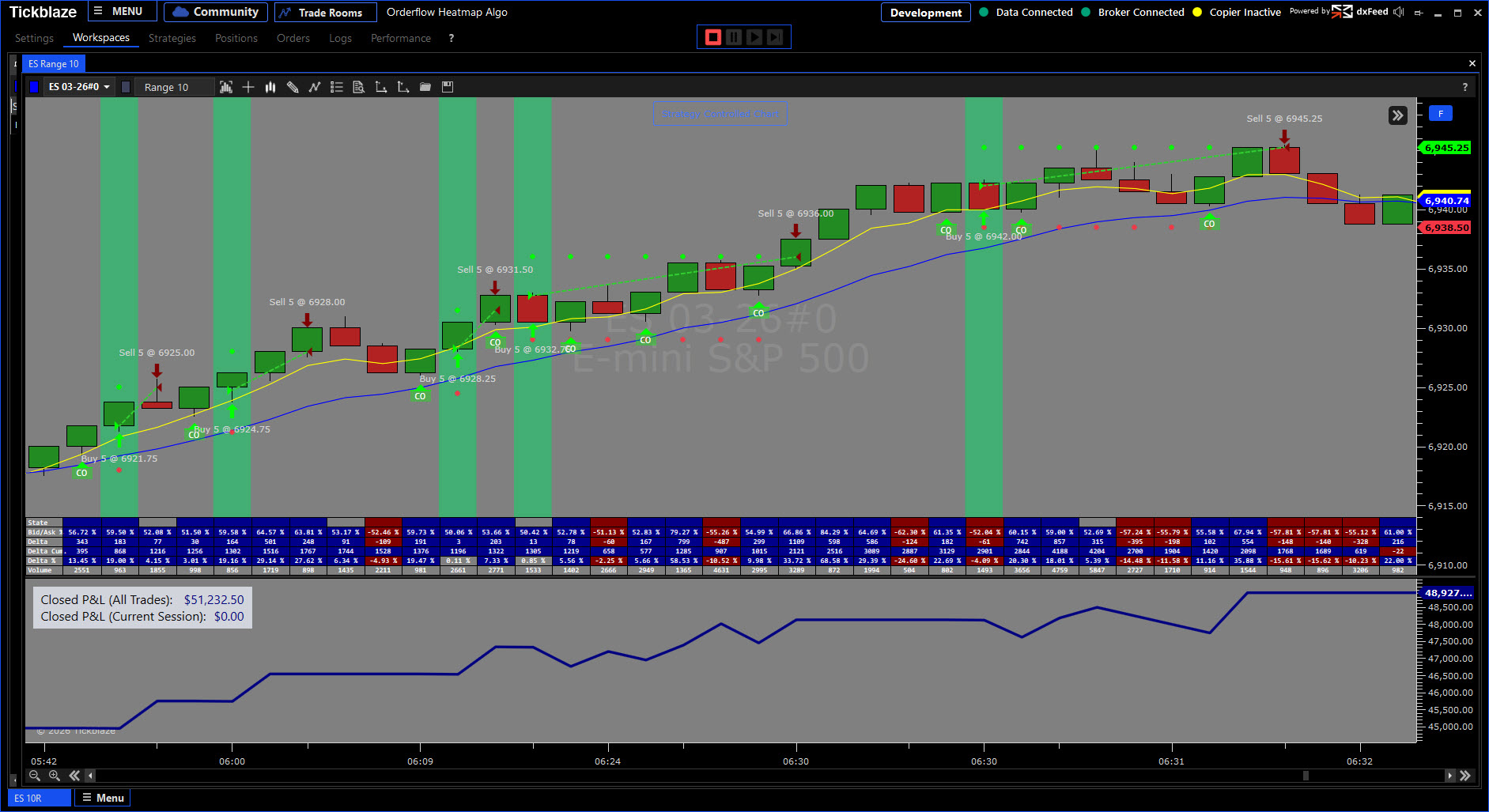Open the indicators line-graph icon

tap(315, 87)
